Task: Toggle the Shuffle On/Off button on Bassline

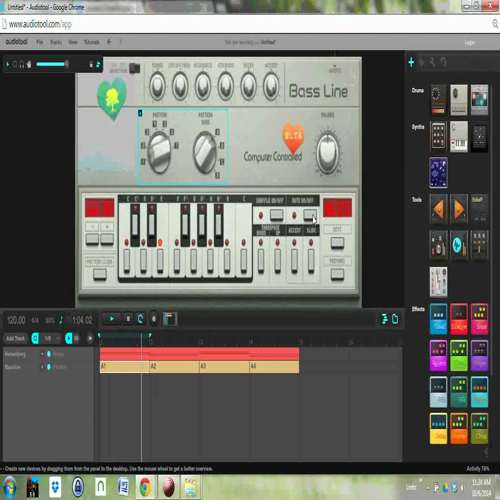Action: pos(276,215)
